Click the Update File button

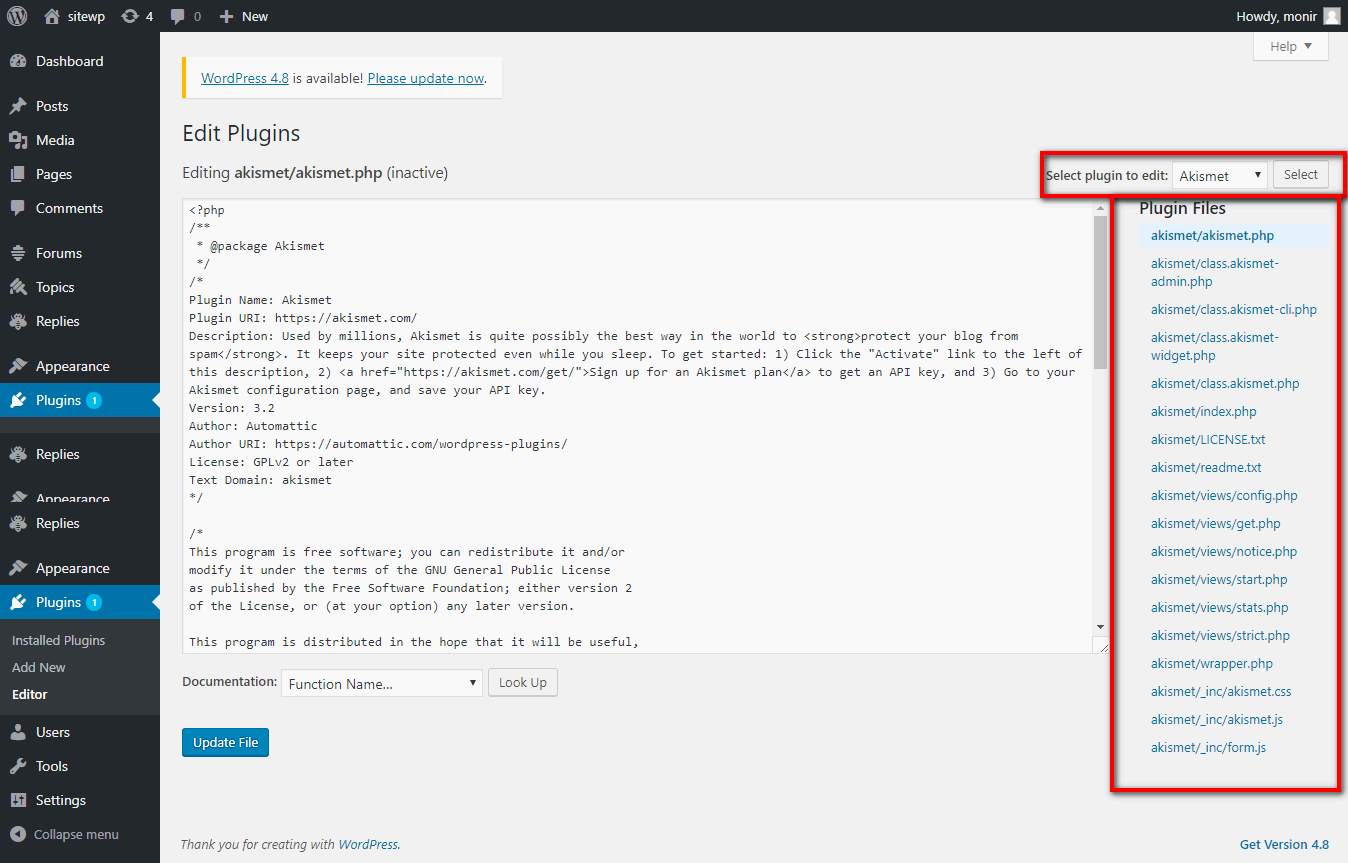(x=225, y=742)
